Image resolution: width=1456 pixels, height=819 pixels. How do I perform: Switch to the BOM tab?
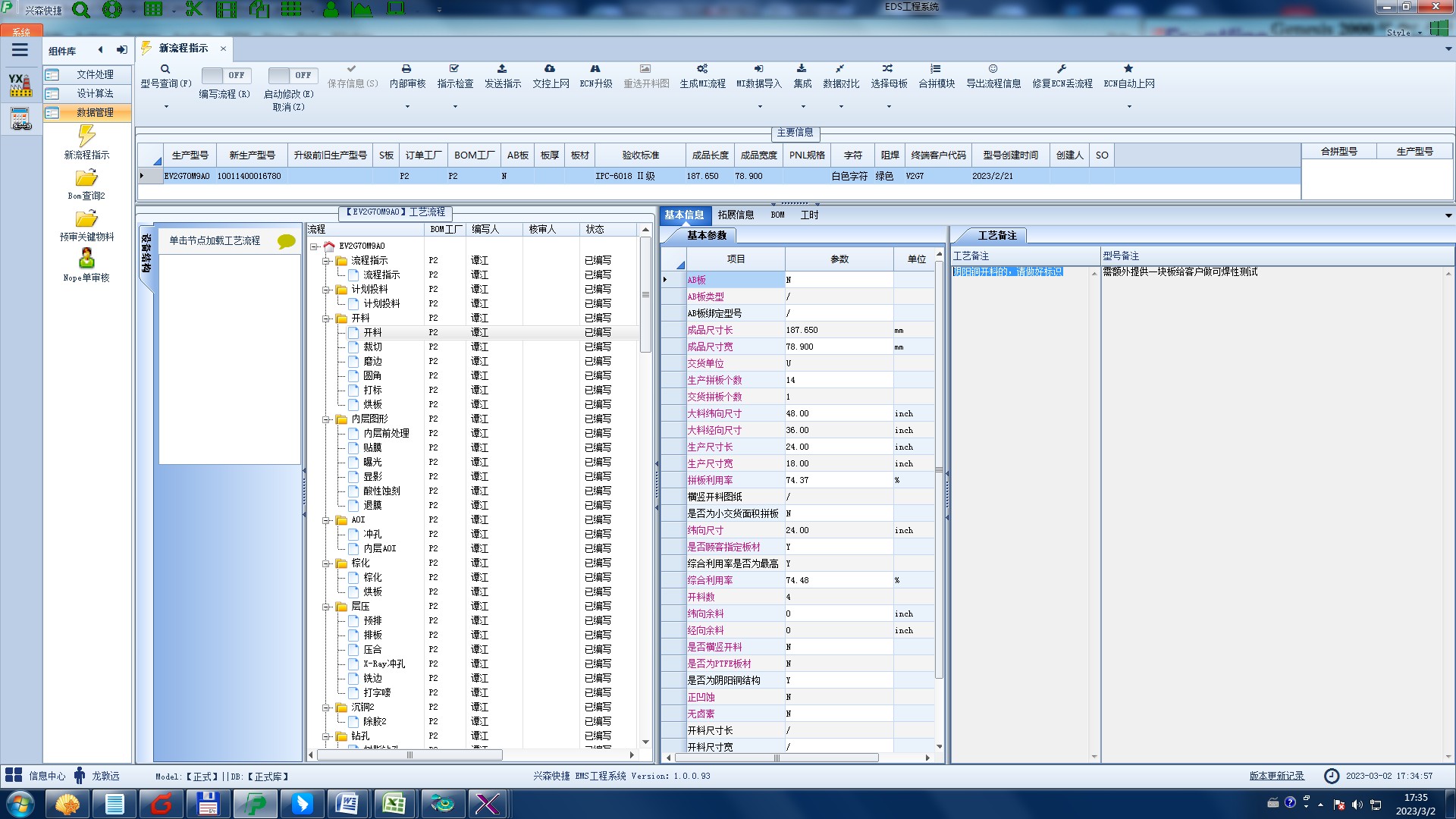coord(777,215)
